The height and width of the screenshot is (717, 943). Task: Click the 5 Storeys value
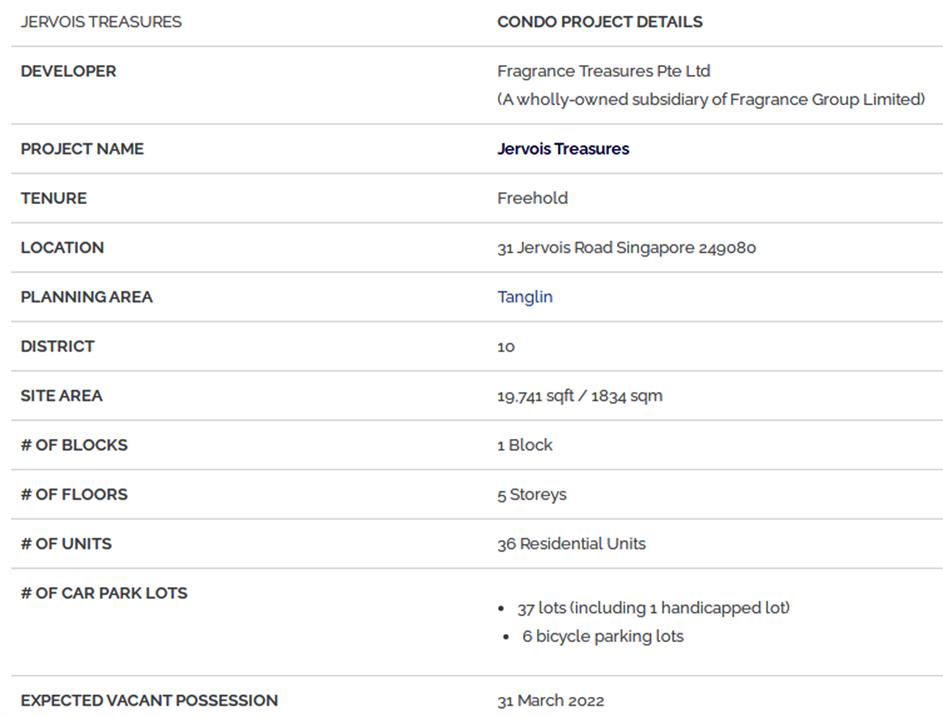point(532,495)
